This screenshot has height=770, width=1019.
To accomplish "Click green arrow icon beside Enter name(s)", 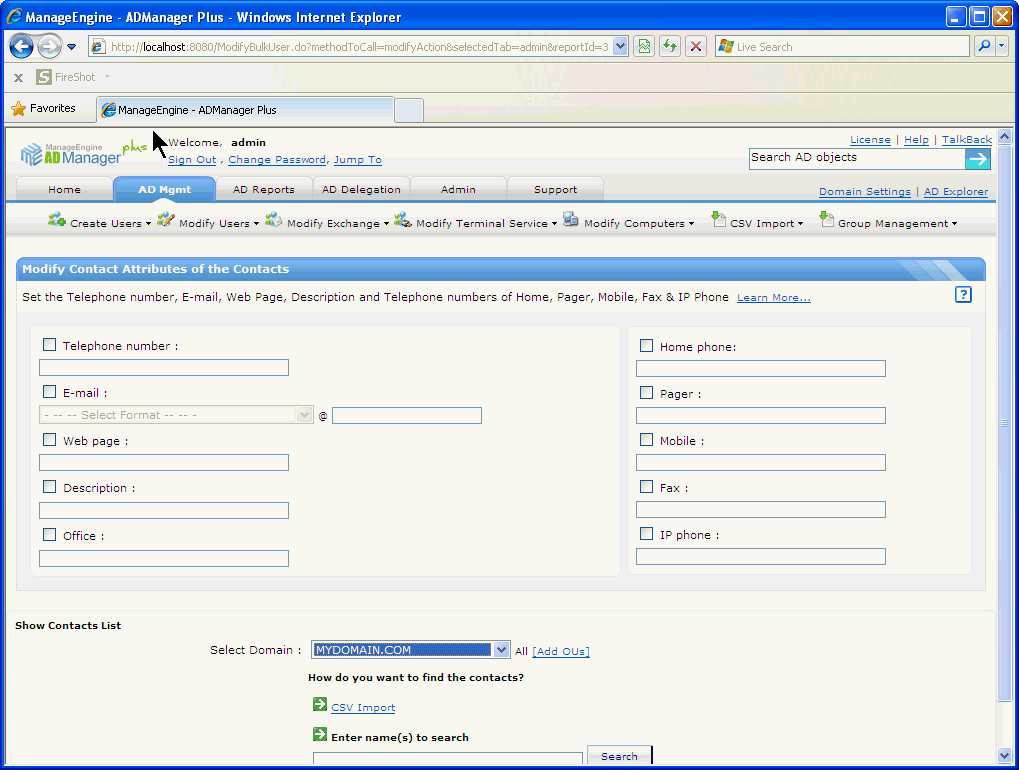I will pos(320,734).
